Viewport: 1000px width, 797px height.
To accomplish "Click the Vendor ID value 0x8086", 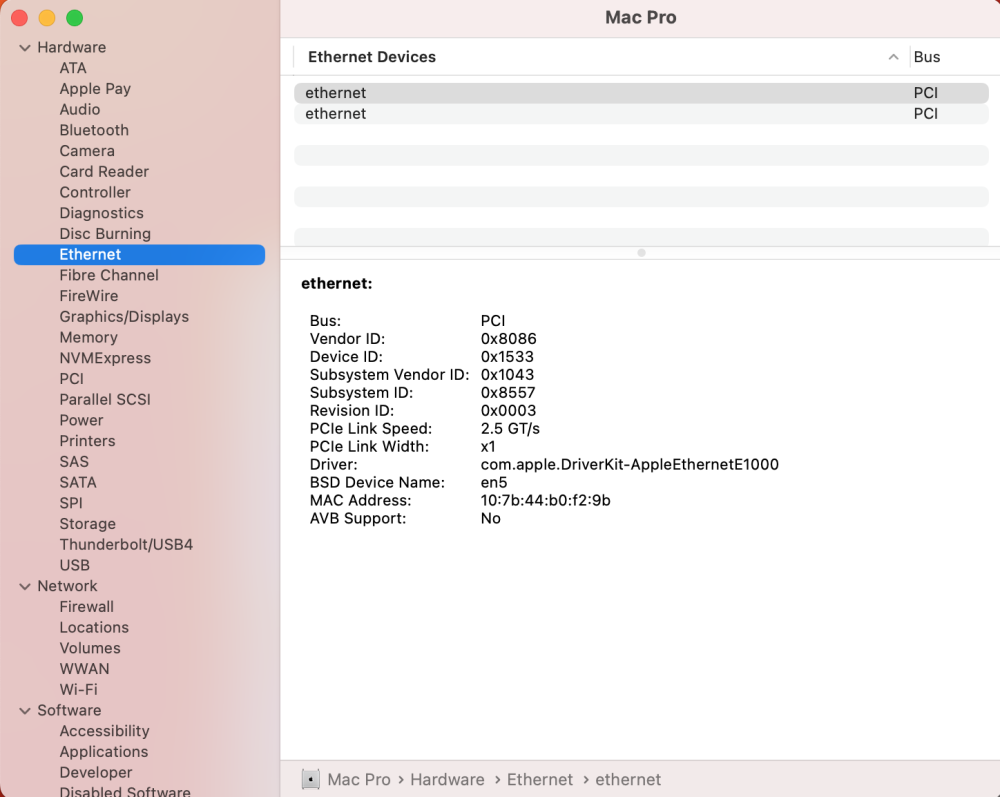I will (508, 339).
